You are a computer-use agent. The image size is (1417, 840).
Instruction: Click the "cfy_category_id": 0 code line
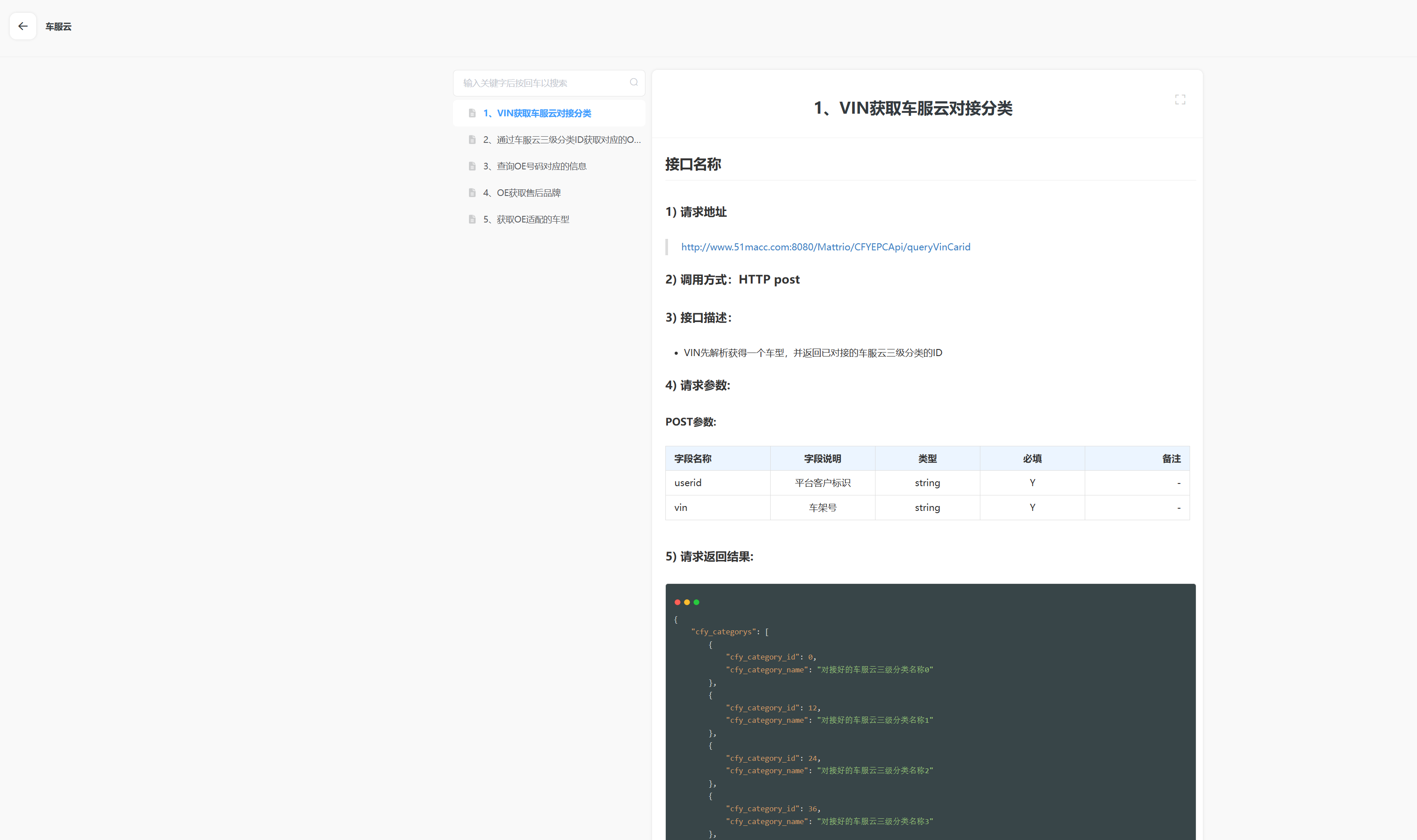[771, 657]
